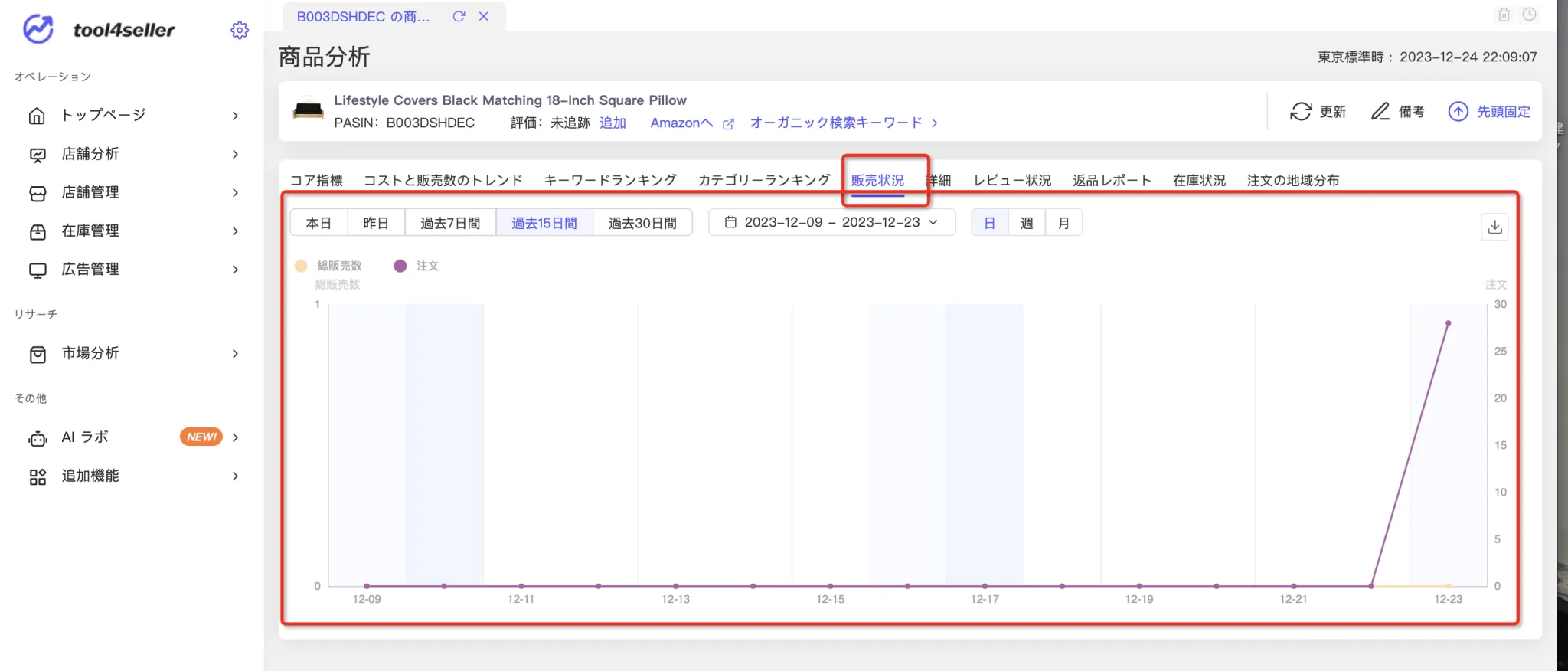Screen dimensions: 1568x671
Task: Switch to 注文の地域分布 tab
Action: [1293, 180]
